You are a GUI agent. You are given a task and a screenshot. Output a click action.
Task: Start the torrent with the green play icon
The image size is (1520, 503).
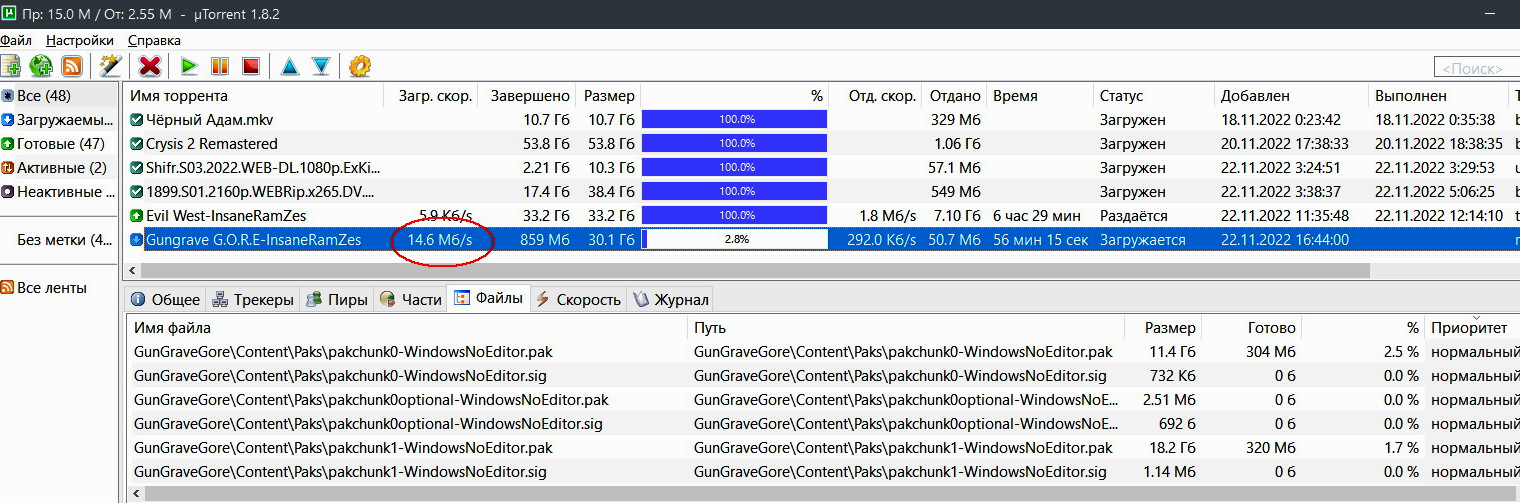pyautogui.click(x=189, y=66)
